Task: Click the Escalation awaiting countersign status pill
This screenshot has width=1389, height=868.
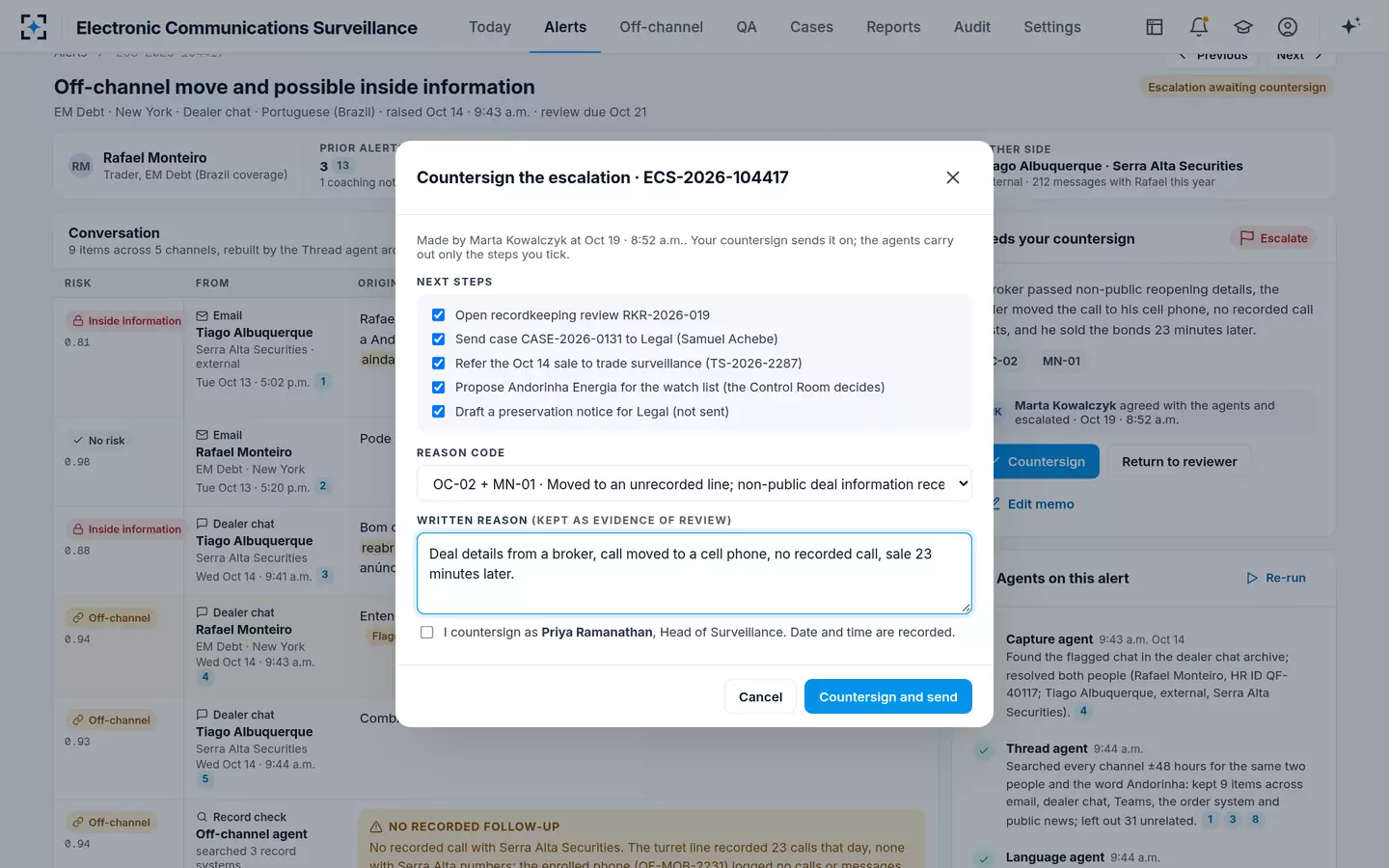Action: pos(1237,87)
